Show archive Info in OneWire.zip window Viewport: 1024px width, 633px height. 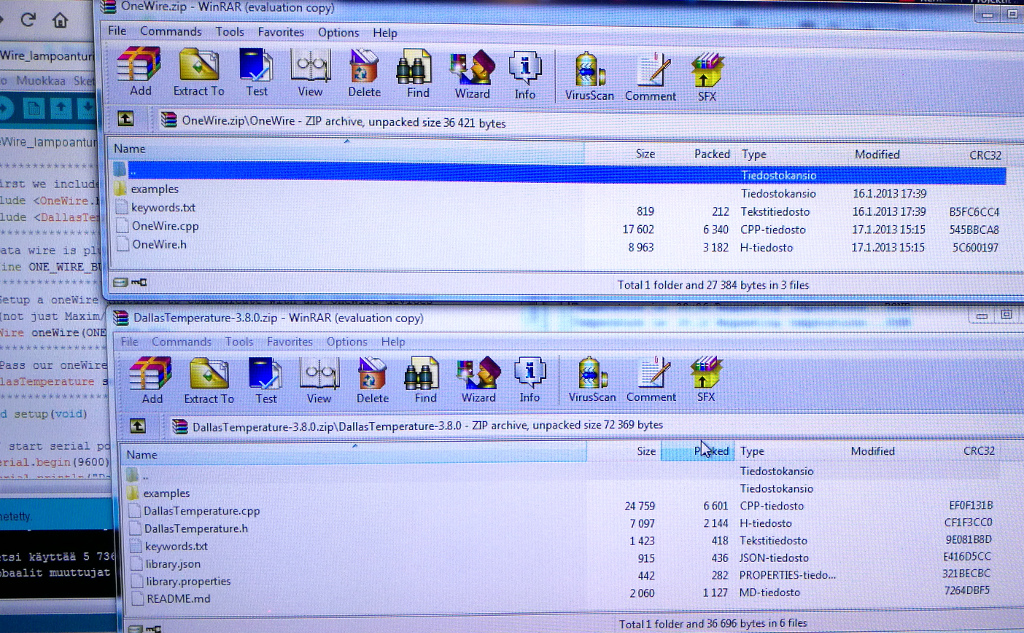pyautogui.click(x=525, y=75)
